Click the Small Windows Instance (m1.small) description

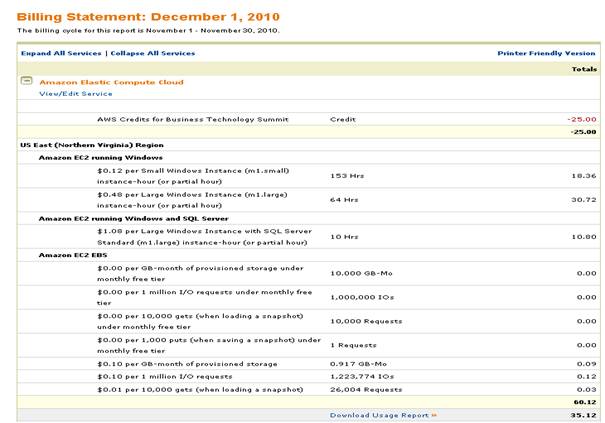193,176
